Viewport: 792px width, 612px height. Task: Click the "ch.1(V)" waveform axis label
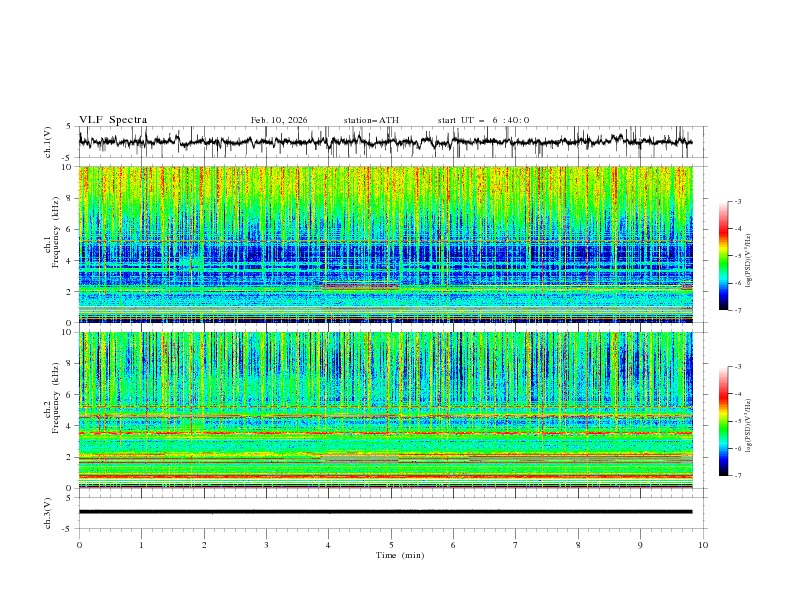click(x=48, y=142)
